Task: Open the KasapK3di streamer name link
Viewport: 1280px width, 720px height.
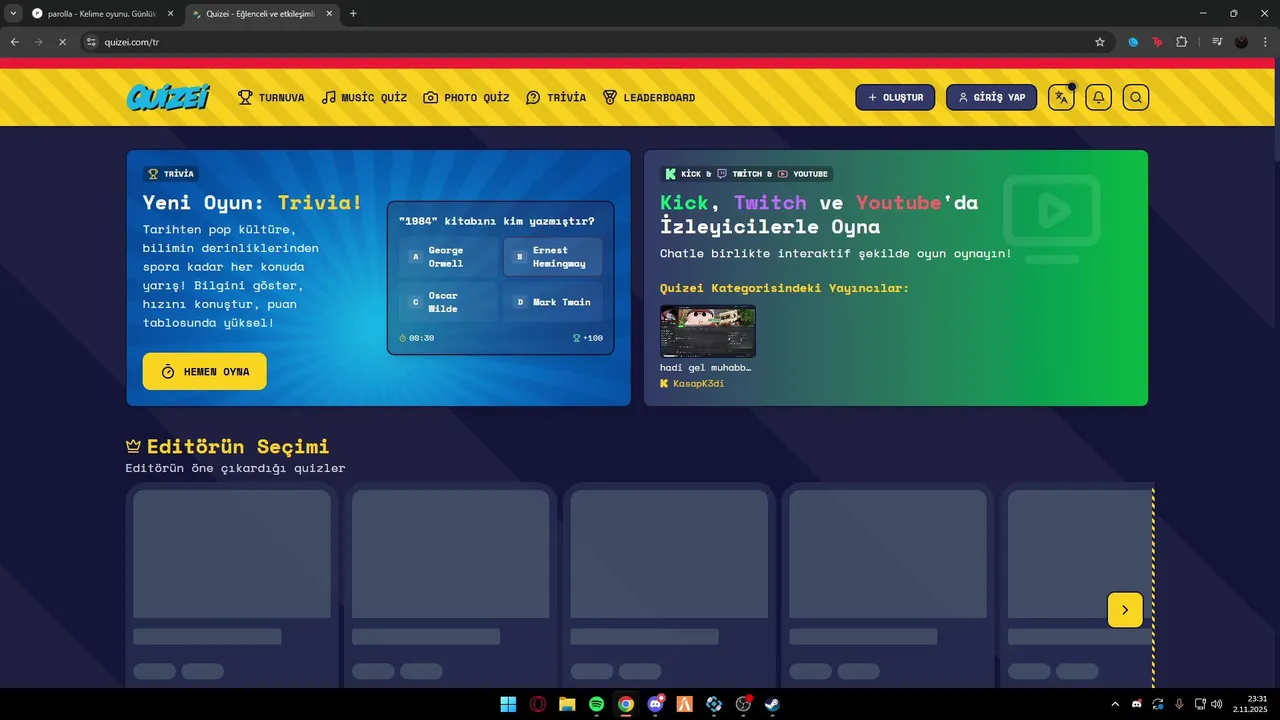Action: [x=692, y=383]
